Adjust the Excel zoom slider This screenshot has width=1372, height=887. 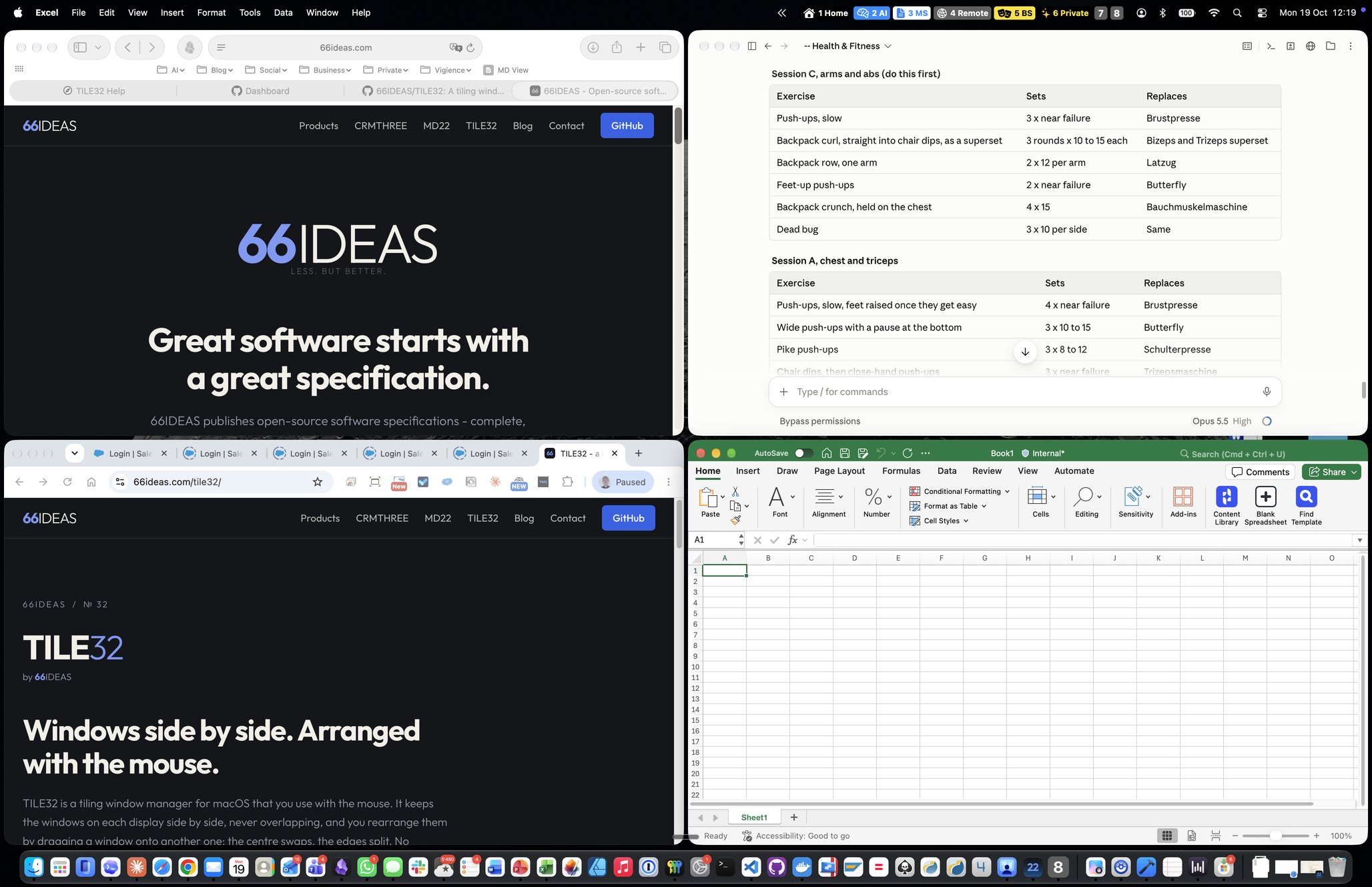coord(1275,836)
